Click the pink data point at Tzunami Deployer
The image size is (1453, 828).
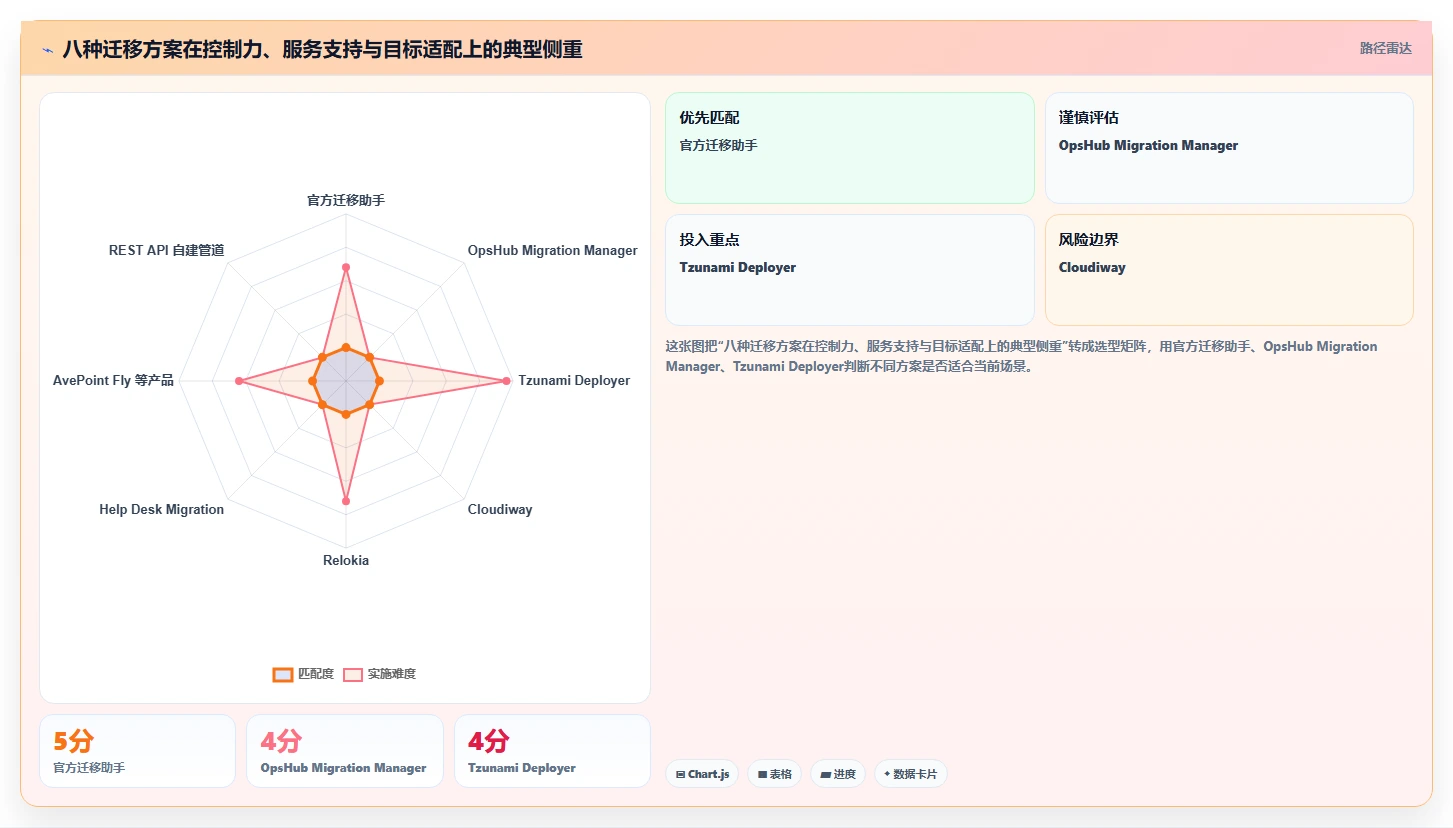point(506,380)
